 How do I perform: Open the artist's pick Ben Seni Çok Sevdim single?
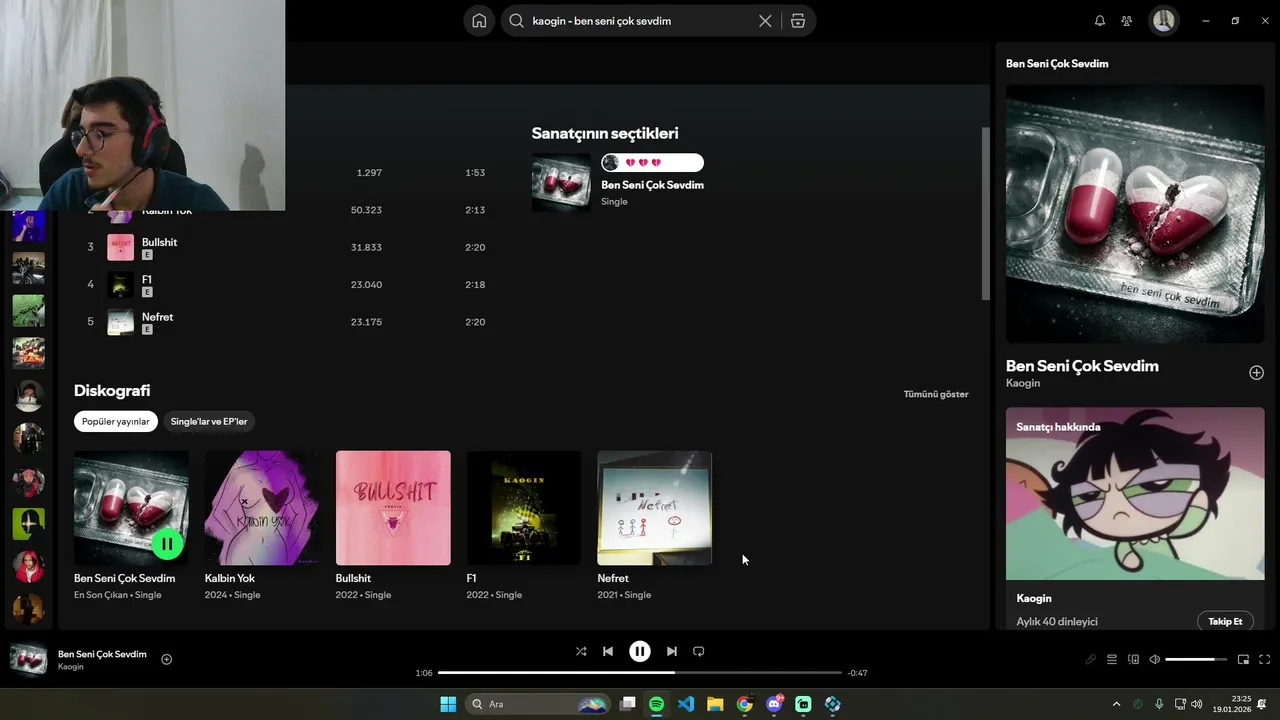coord(652,185)
